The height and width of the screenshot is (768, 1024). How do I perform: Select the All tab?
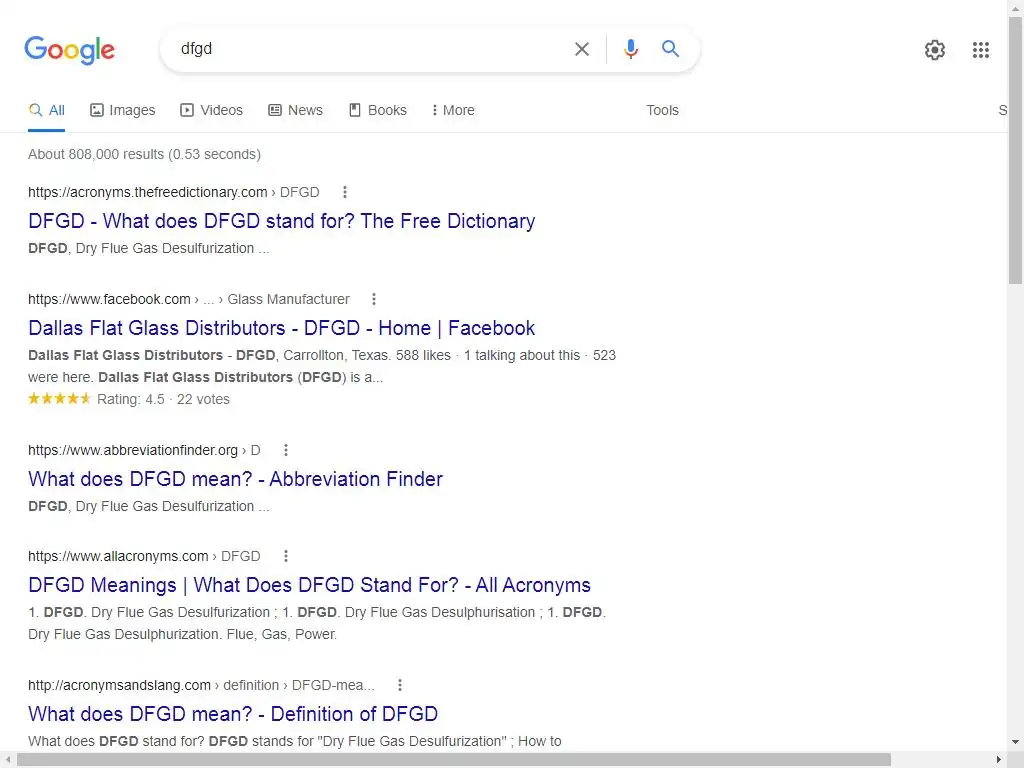coord(47,110)
